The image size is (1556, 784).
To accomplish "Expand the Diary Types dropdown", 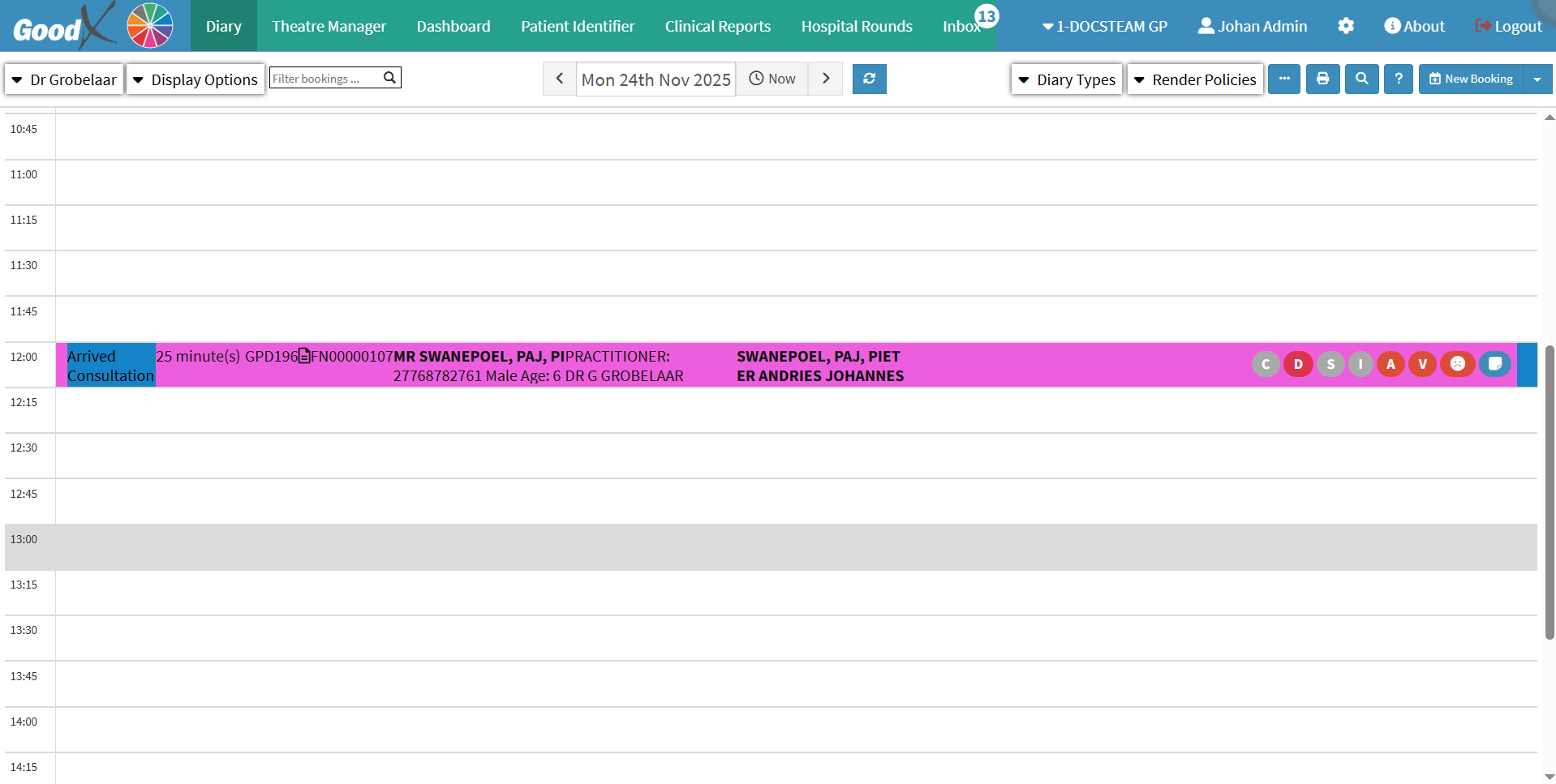I will (1067, 79).
